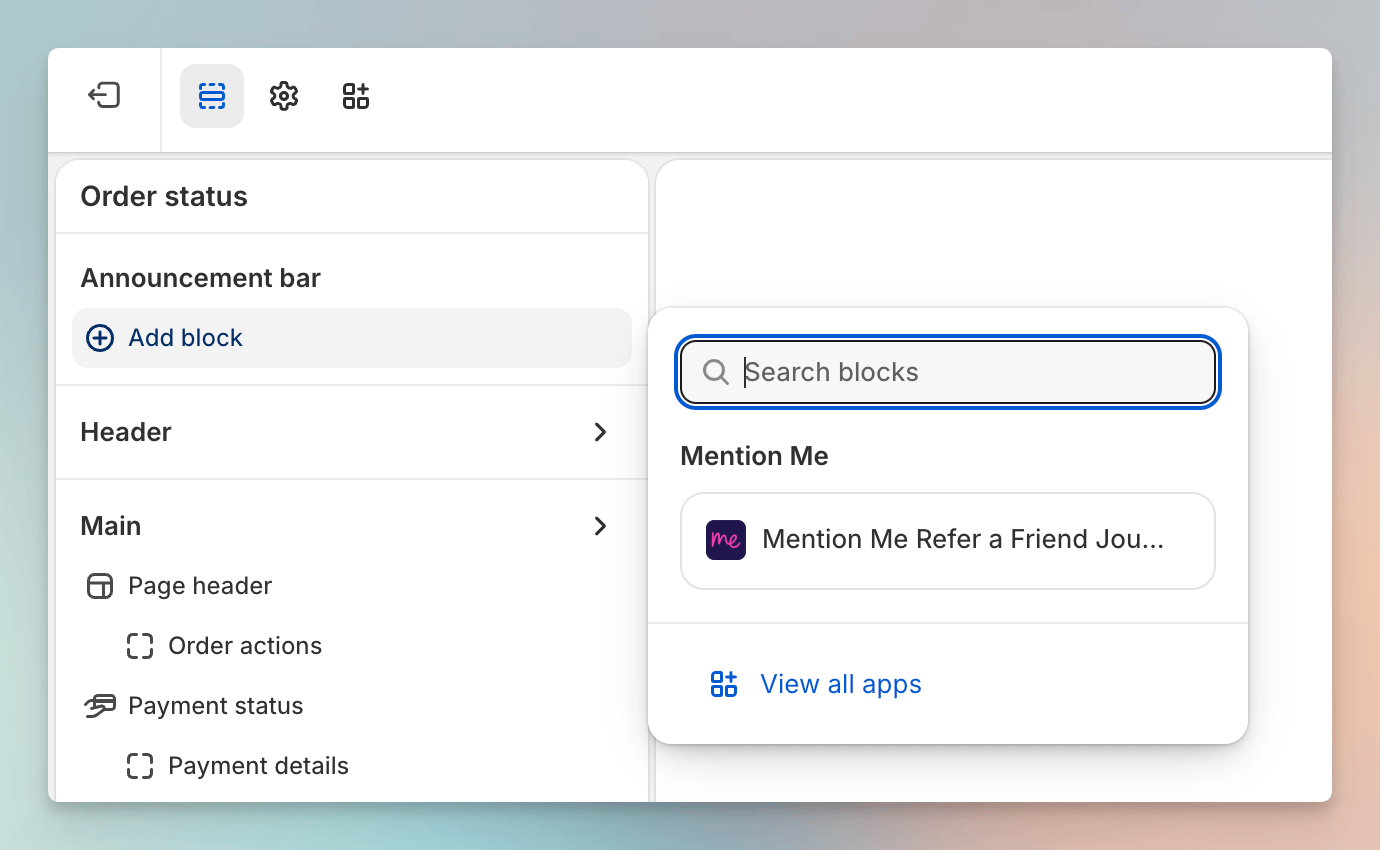1380x850 pixels.
Task: Add the Mention Me Refer a Friend block
Action: click(948, 541)
